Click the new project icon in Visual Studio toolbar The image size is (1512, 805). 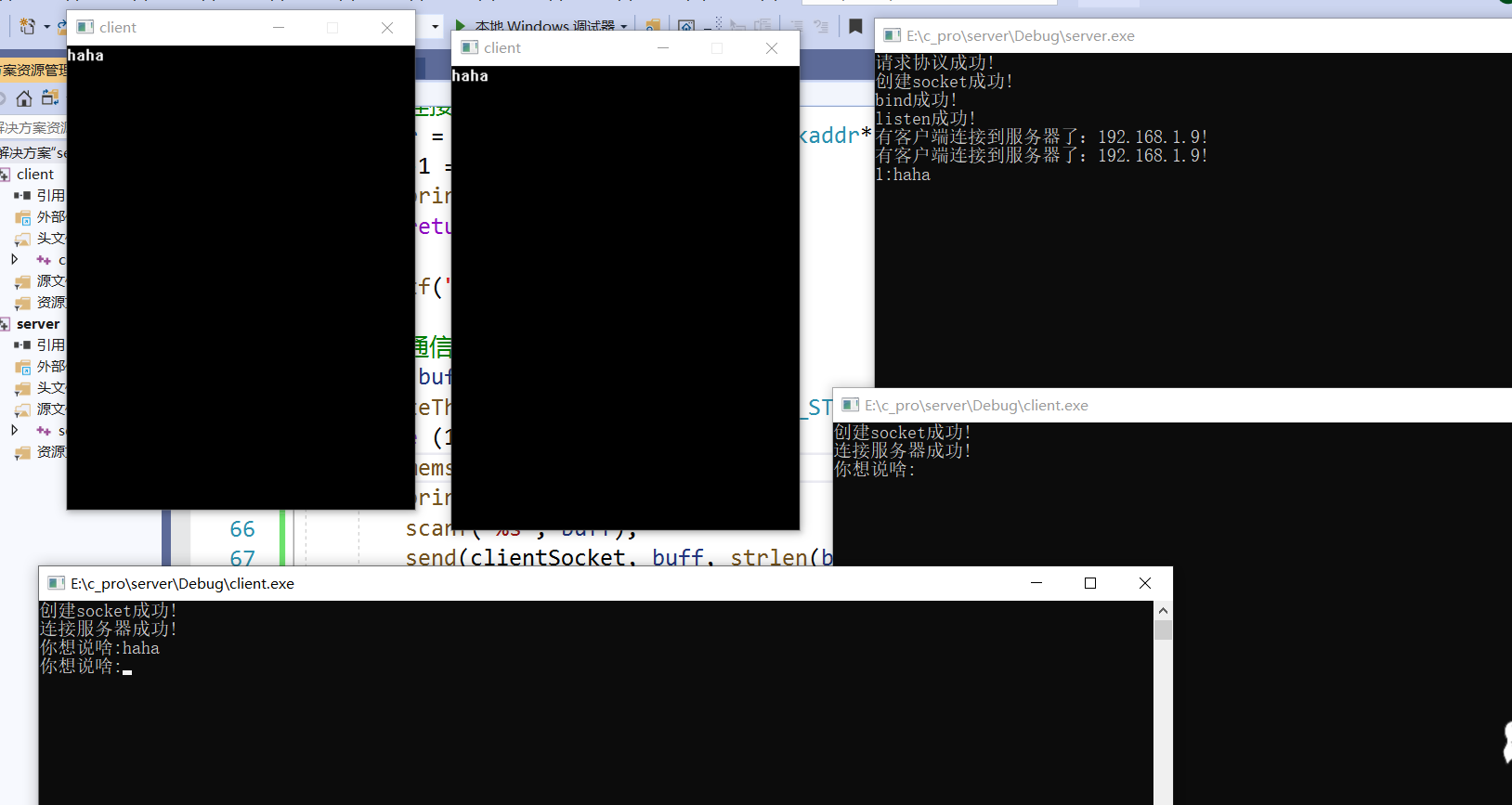coord(27,26)
